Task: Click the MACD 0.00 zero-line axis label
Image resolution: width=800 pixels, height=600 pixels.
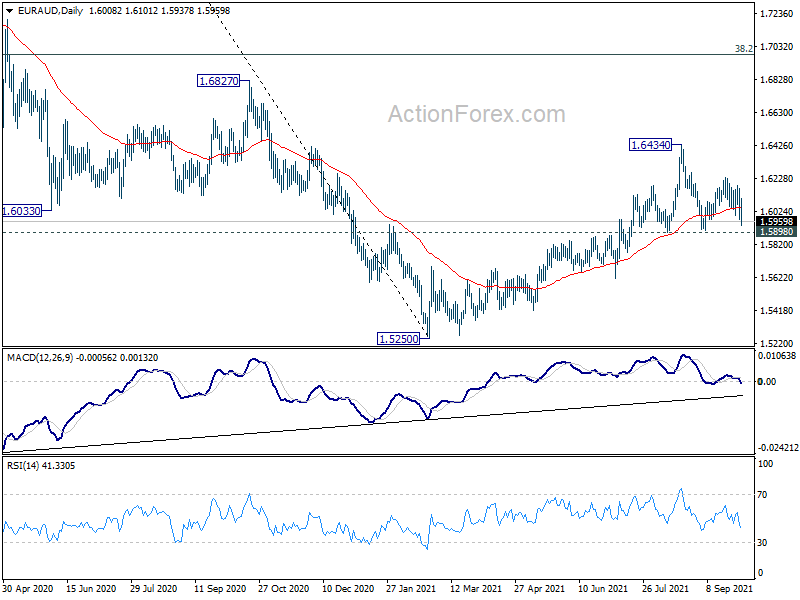Action: click(767, 381)
